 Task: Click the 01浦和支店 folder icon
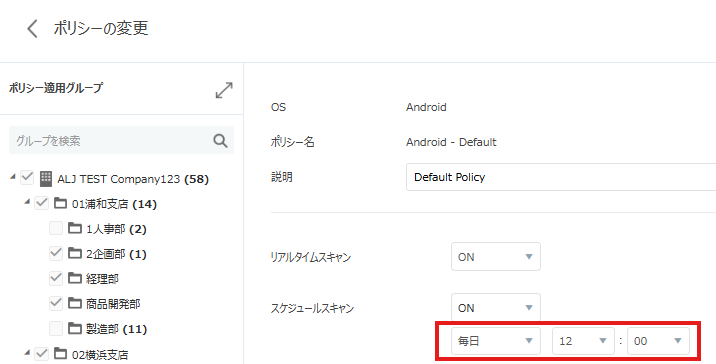(x=60, y=203)
